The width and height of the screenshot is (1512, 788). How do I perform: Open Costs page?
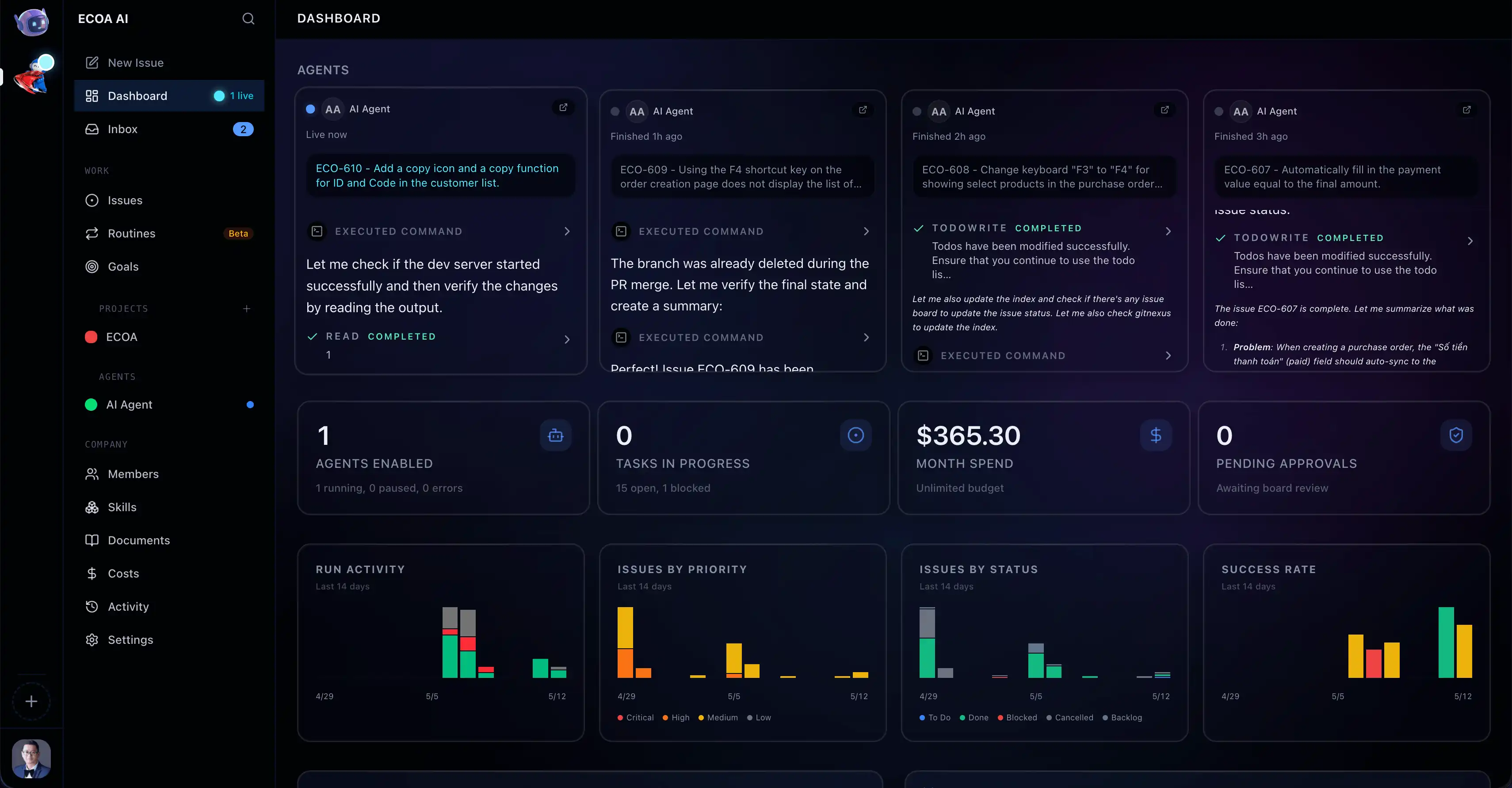[169, 574]
